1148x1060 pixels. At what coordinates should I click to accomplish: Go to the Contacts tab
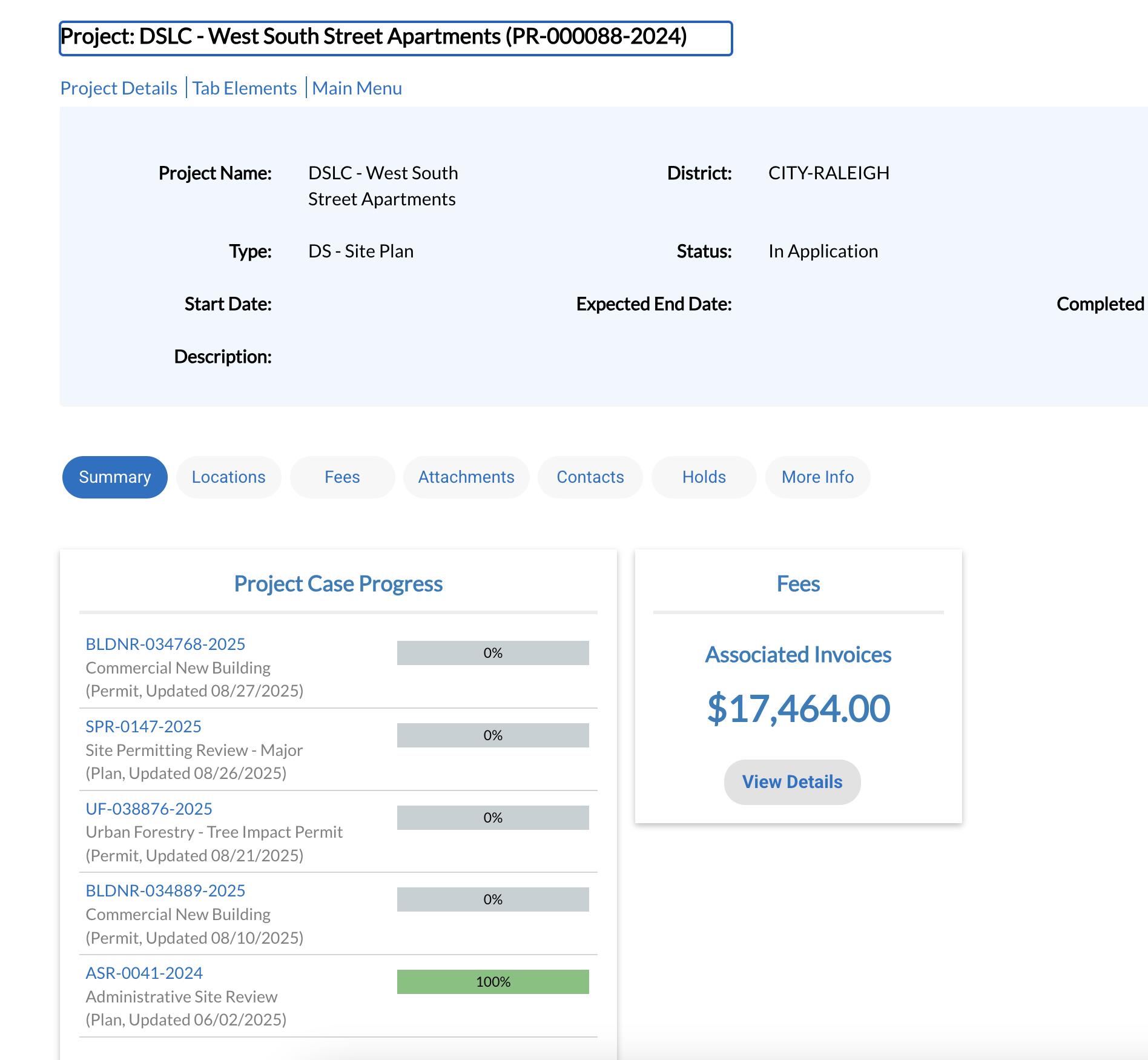pyautogui.click(x=590, y=477)
